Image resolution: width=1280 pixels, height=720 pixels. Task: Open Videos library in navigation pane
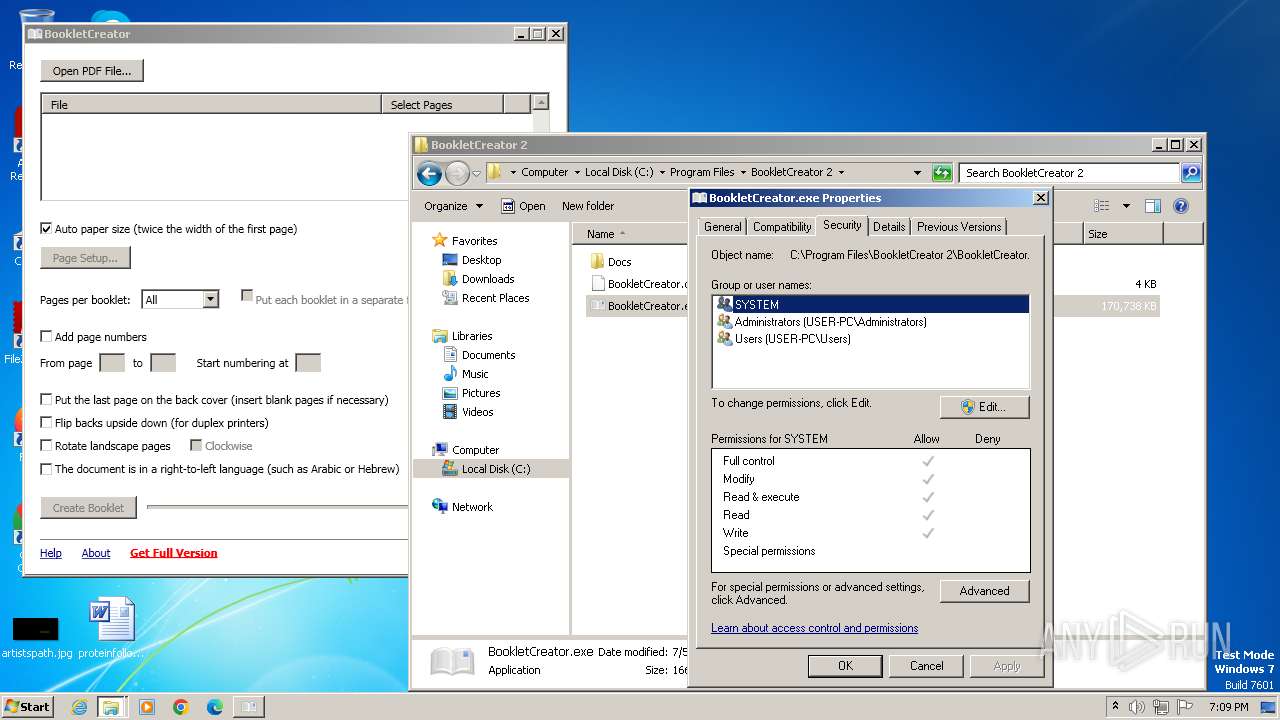click(468, 412)
